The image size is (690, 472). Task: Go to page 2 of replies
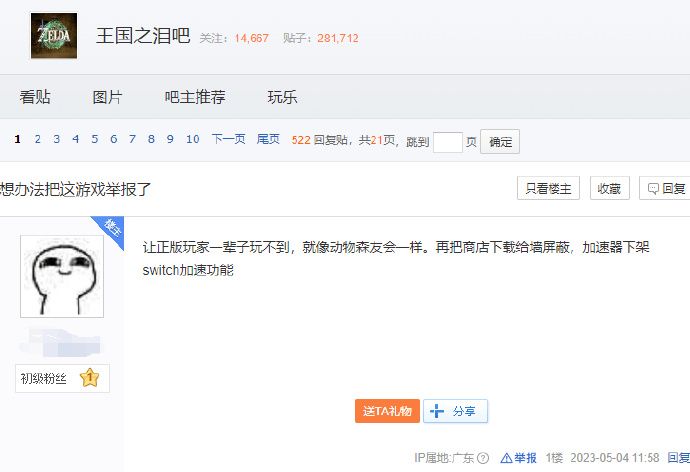coord(37,139)
